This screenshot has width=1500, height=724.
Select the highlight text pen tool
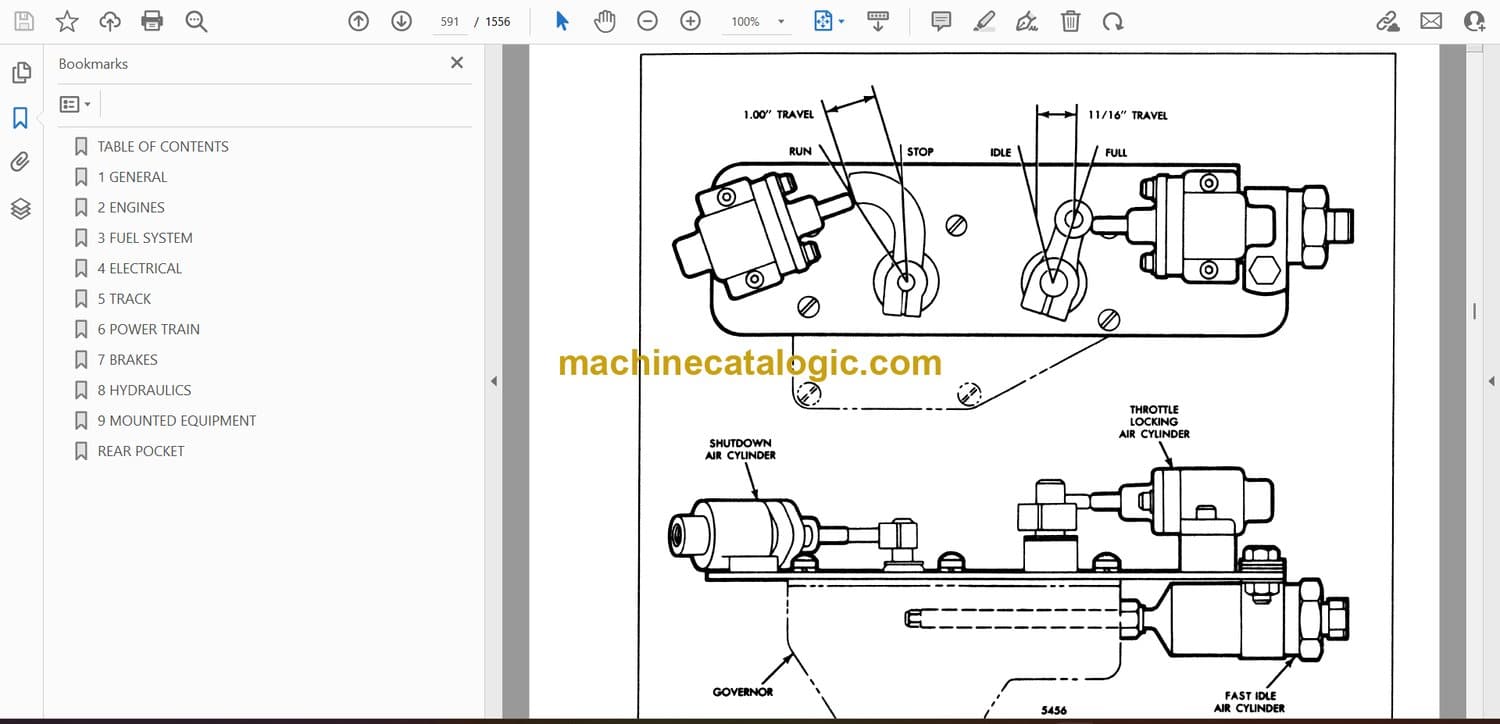pos(984,21)
